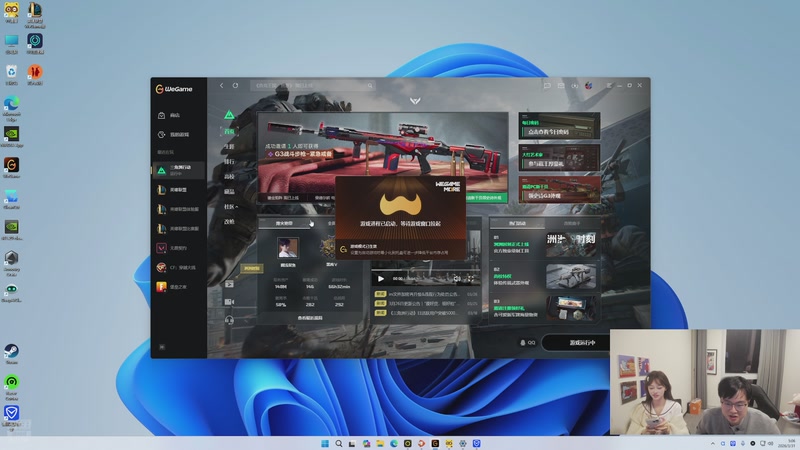Open second news announcement row
This screenshot has width=800, height=450.
(427, 304)
